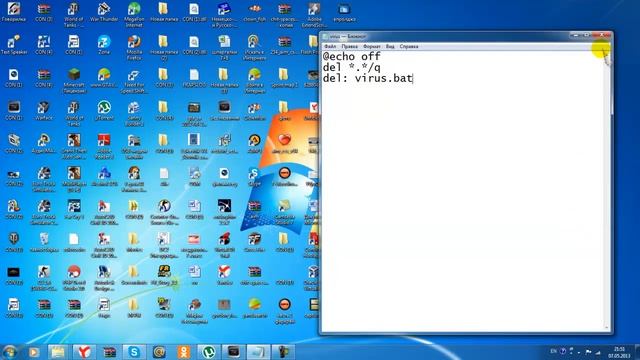The width and height of the screenshot is (640, 360).
Task: Click the 'del *.*/q' line
Action: tap(351, 67)
